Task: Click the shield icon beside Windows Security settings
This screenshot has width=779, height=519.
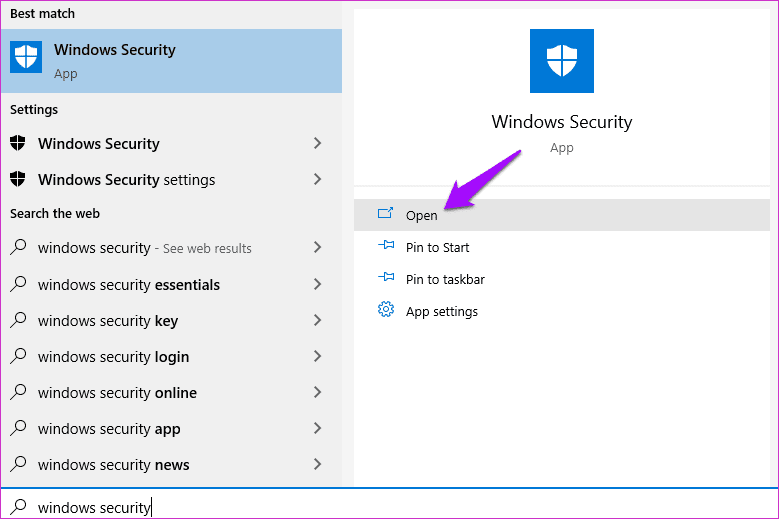Action: pyautogui.click(x=17, y=180)
